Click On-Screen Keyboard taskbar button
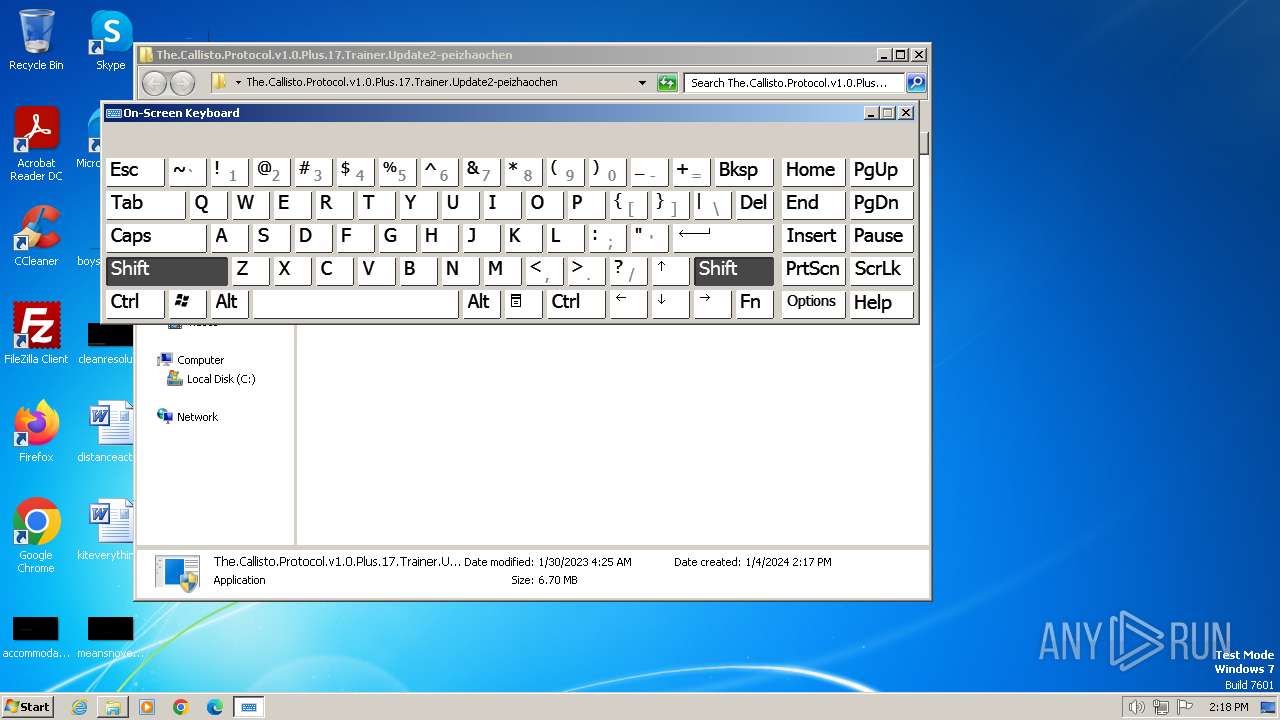The width and height of the screenshot is (1280, 720). tap(249, 707)
